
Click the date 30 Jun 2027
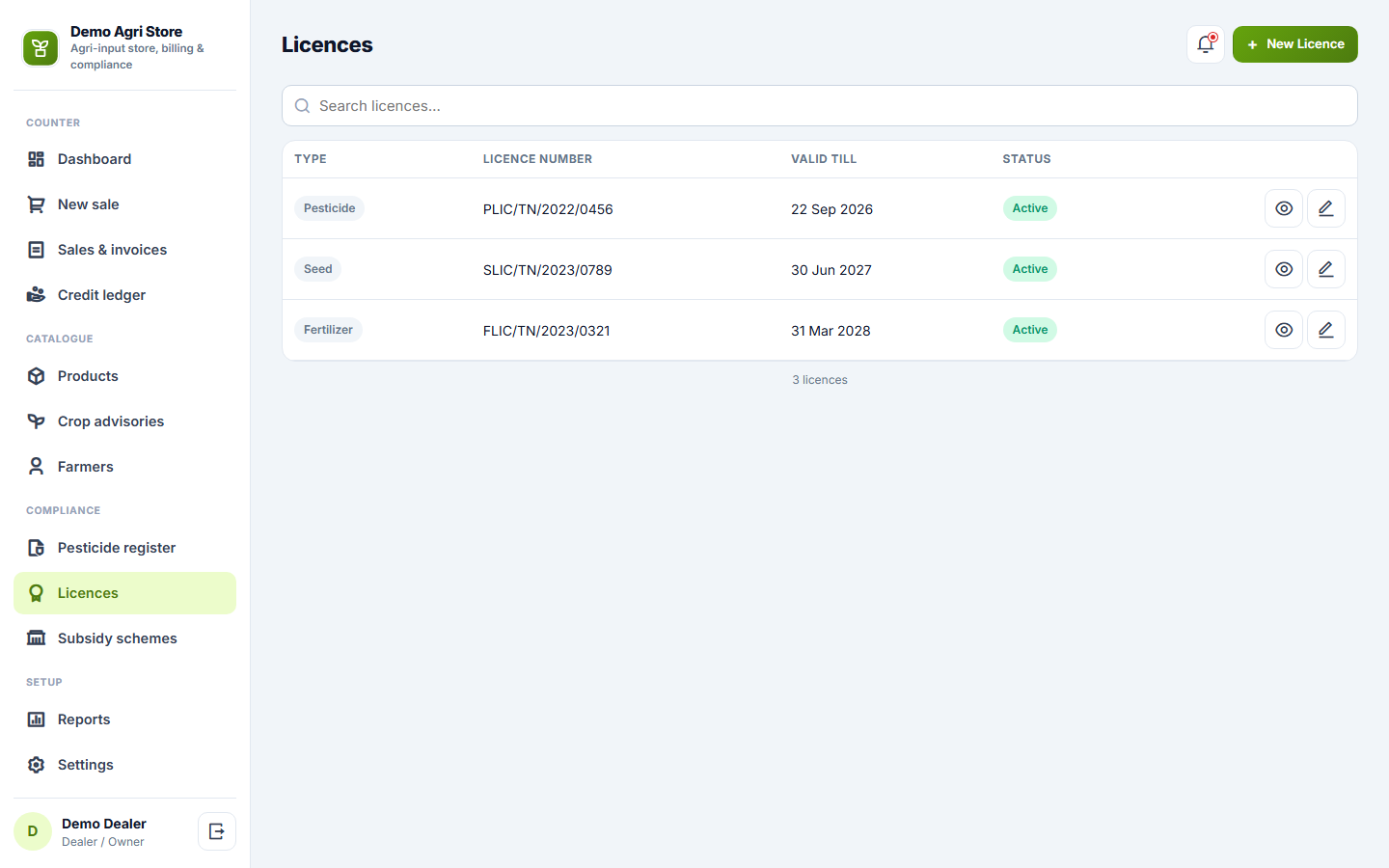pos(831,270)
